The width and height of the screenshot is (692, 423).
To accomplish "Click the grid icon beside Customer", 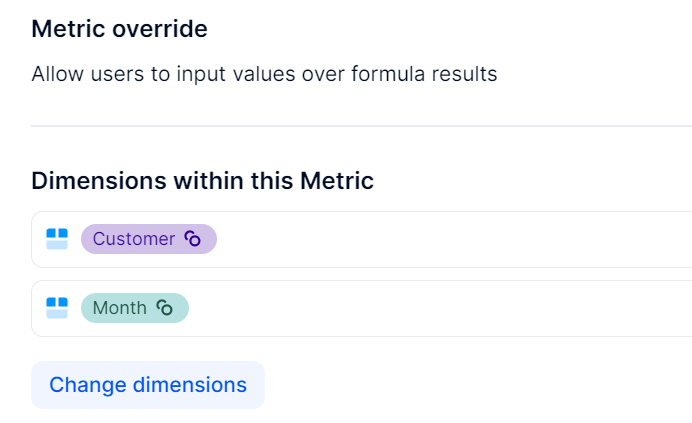I will (57, 239).
